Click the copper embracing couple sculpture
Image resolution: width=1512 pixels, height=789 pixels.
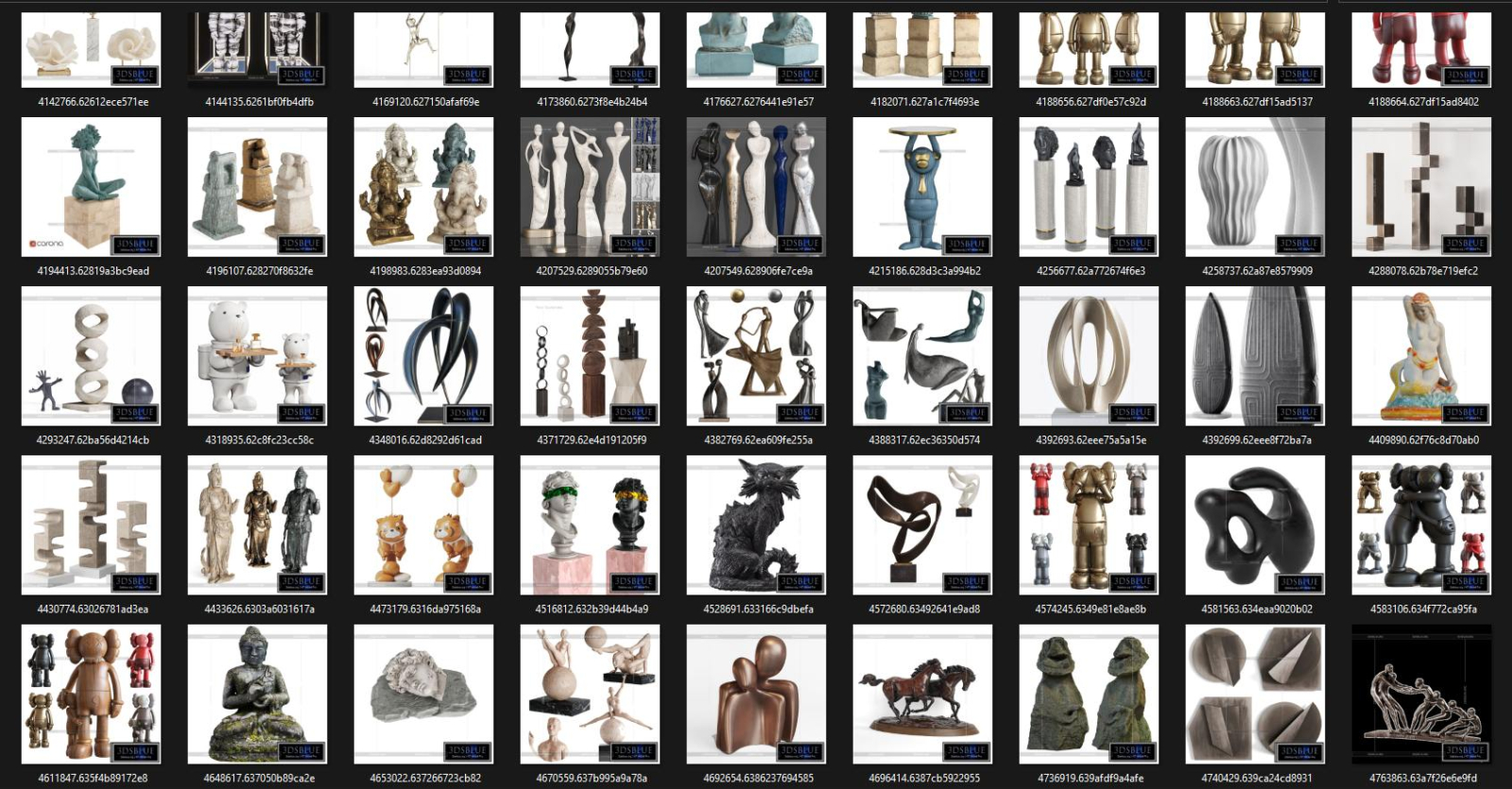(756, 695)
